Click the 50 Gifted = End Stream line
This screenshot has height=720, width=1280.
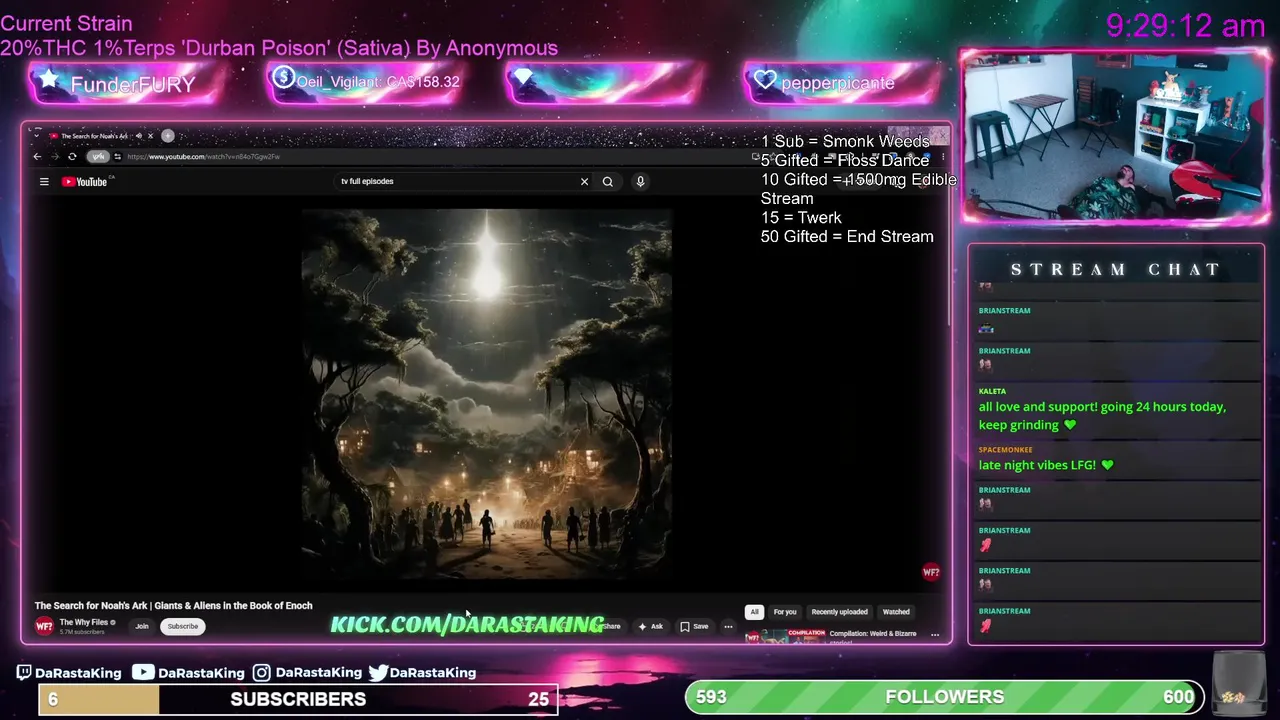[x=847, y=237]
